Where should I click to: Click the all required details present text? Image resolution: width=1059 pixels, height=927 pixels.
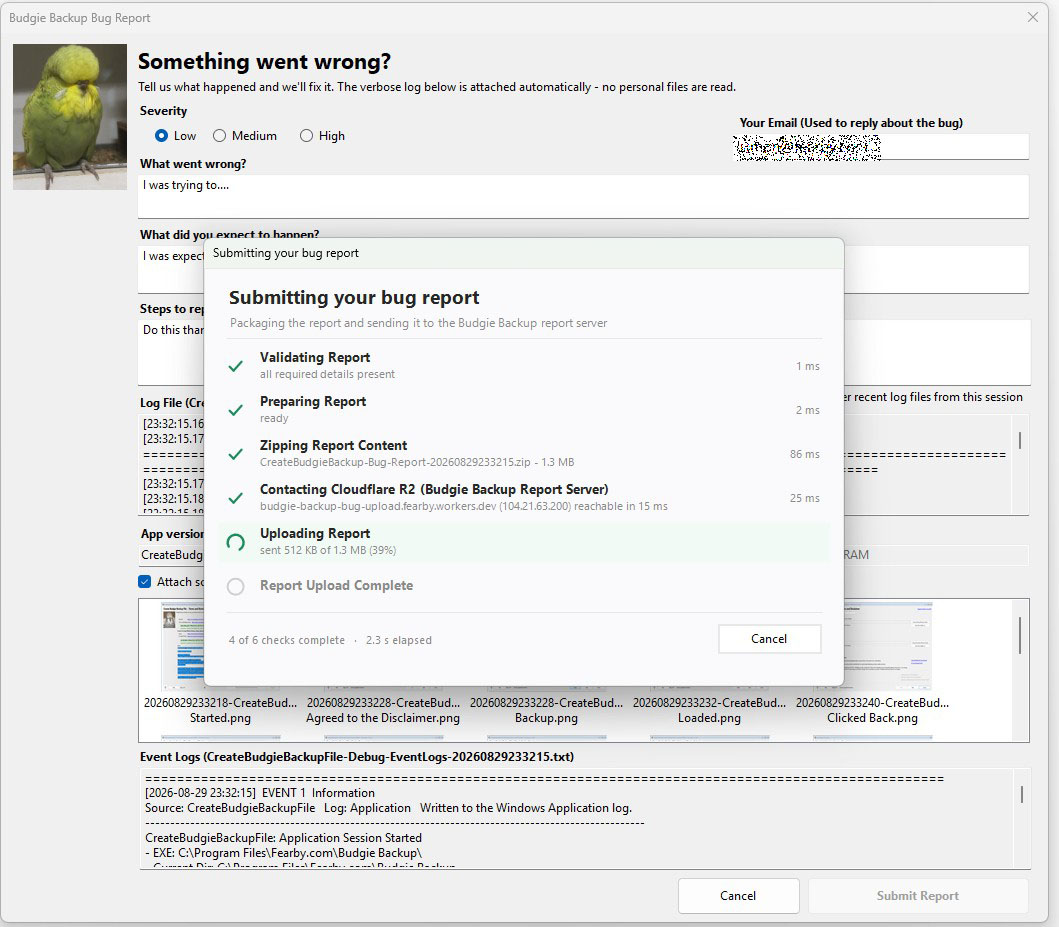[x=327, y=374]
